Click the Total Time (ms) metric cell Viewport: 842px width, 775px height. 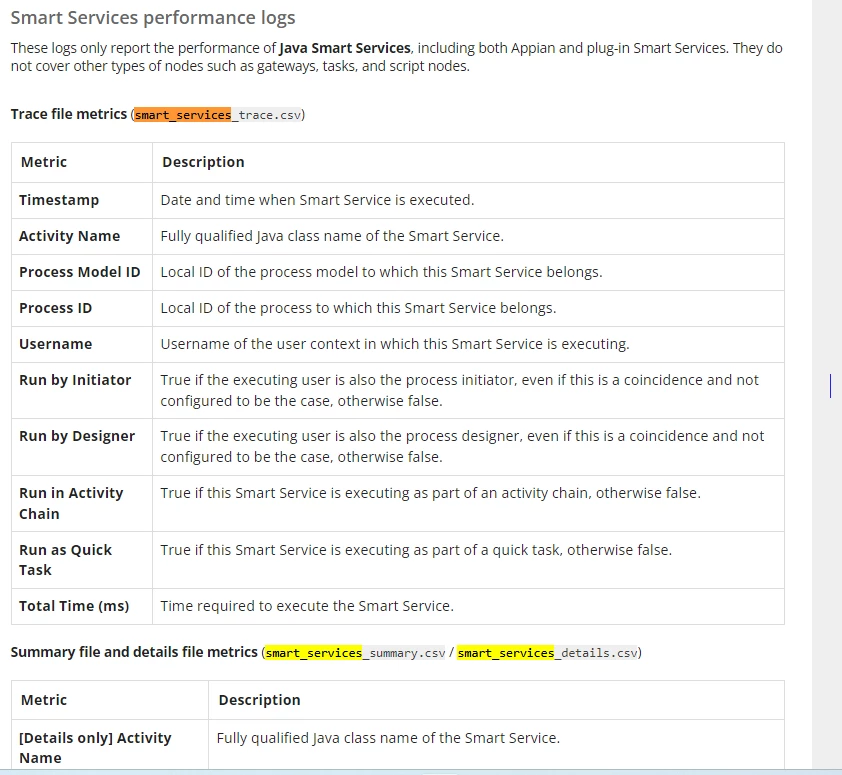pos(82,606)
